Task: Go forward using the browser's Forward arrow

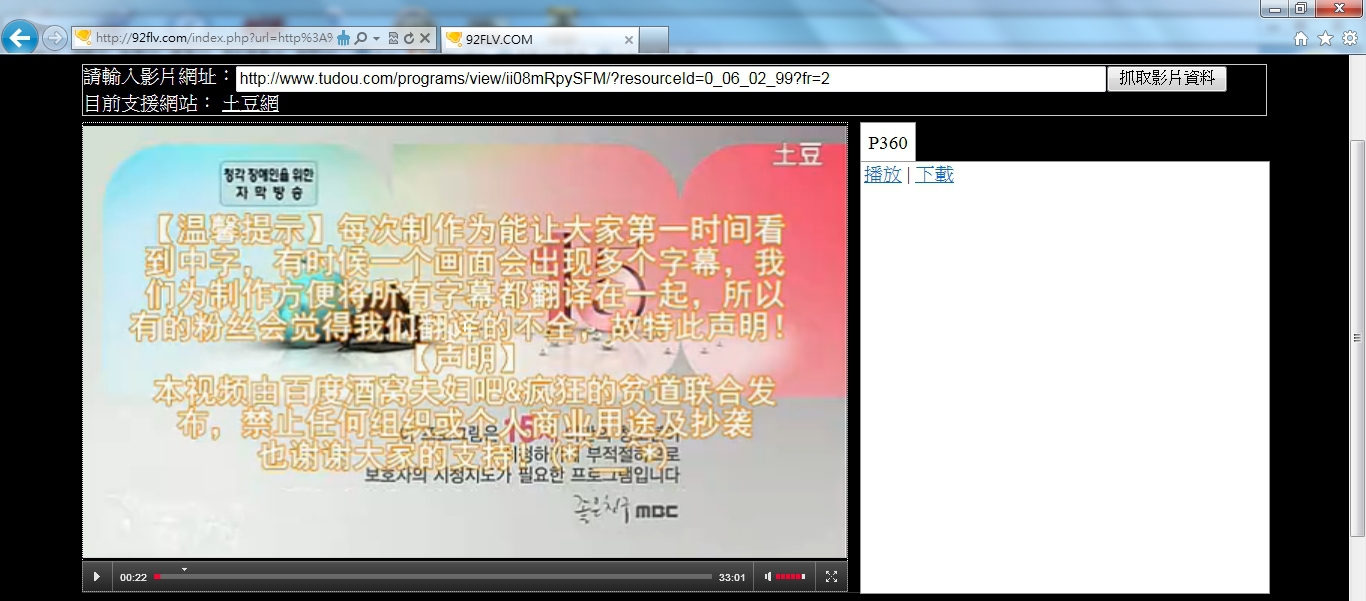Action: coord(55,38)
